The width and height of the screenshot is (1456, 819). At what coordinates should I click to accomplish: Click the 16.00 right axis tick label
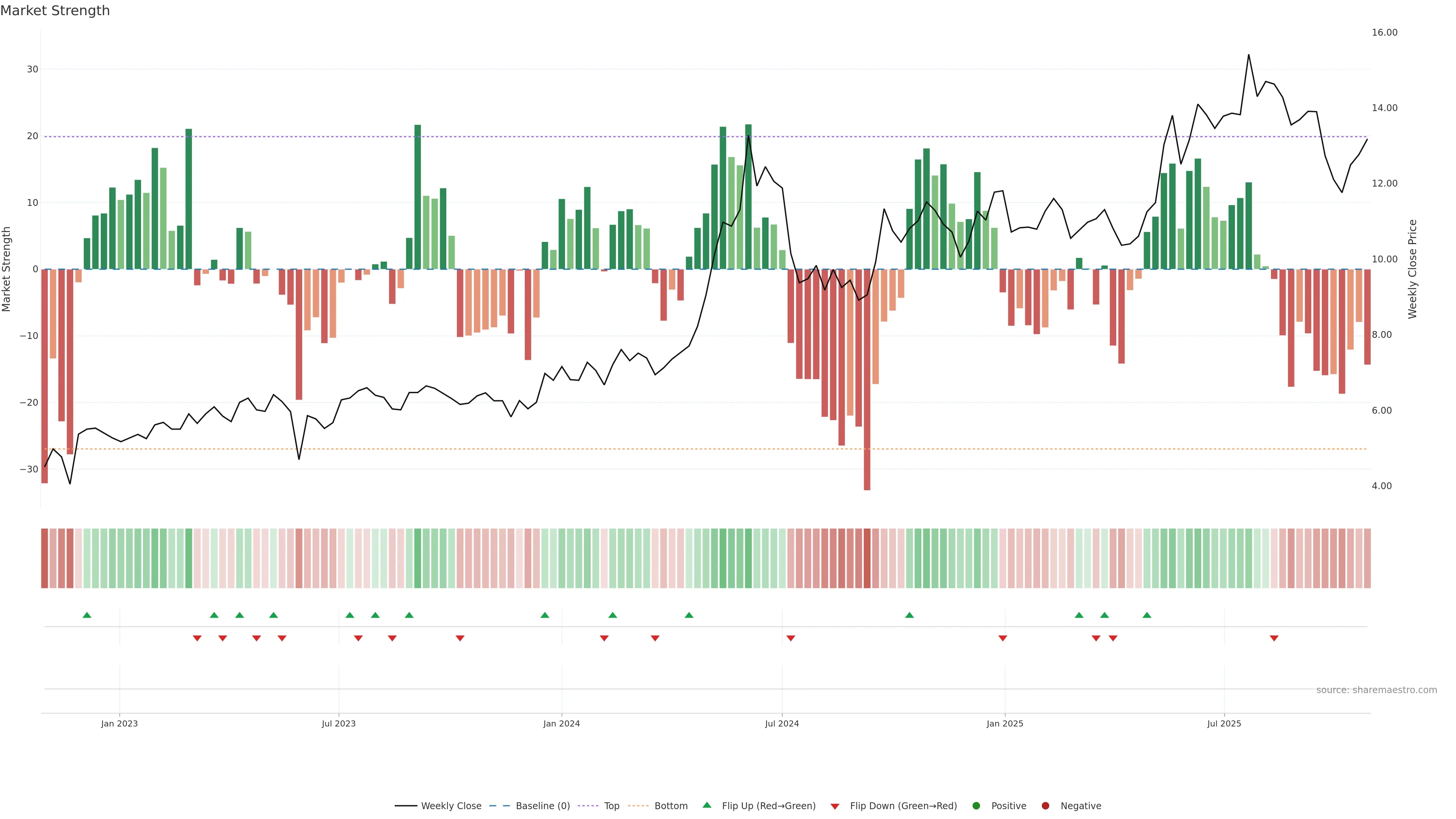point(1384,32)
